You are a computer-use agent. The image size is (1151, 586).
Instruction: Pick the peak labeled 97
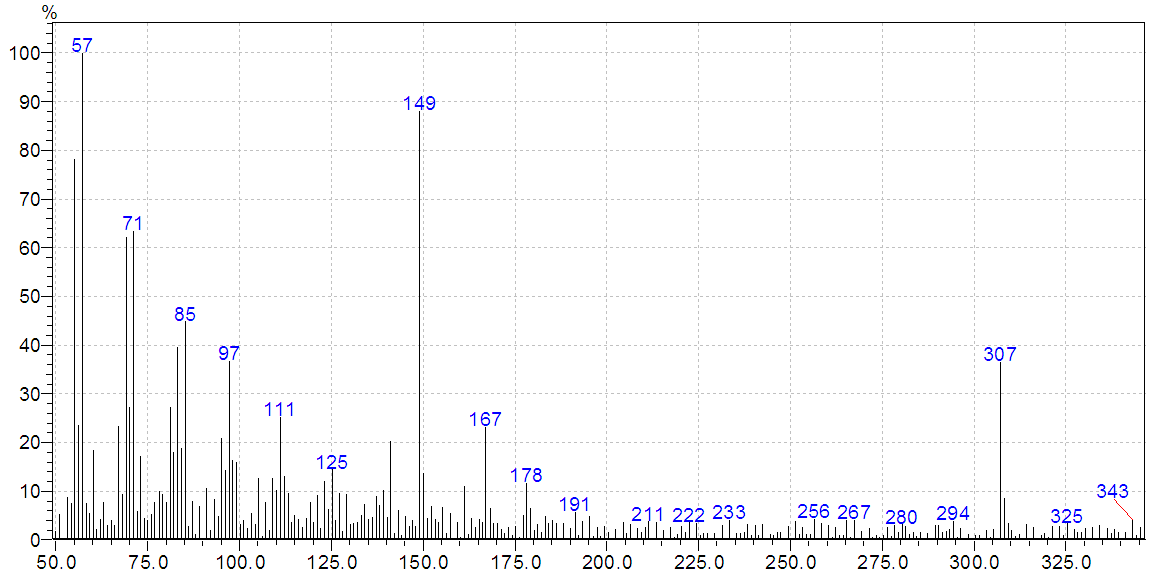click(229, 353)
